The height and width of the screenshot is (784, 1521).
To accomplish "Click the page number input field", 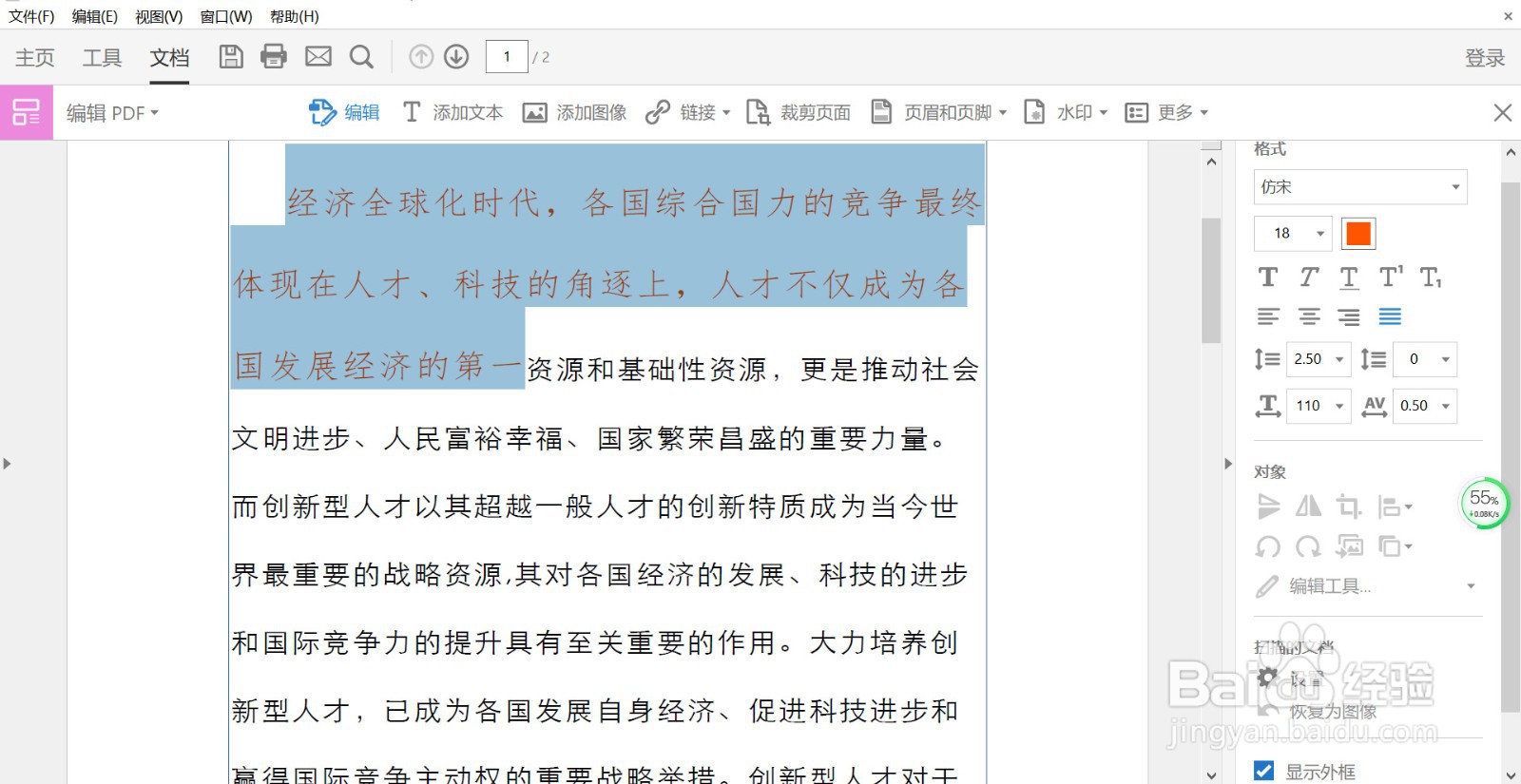I will [507, 57].
